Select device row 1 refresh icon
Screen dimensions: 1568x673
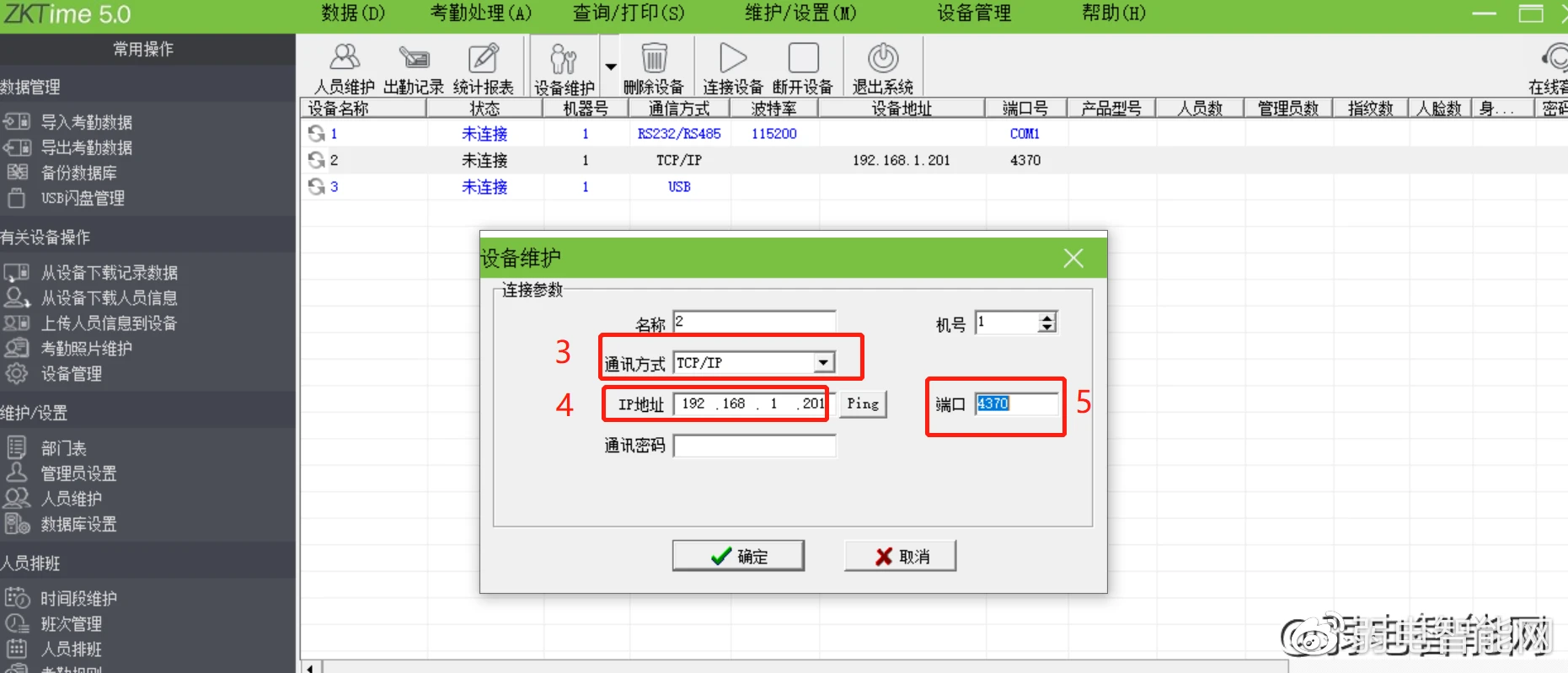pos(317,133)
